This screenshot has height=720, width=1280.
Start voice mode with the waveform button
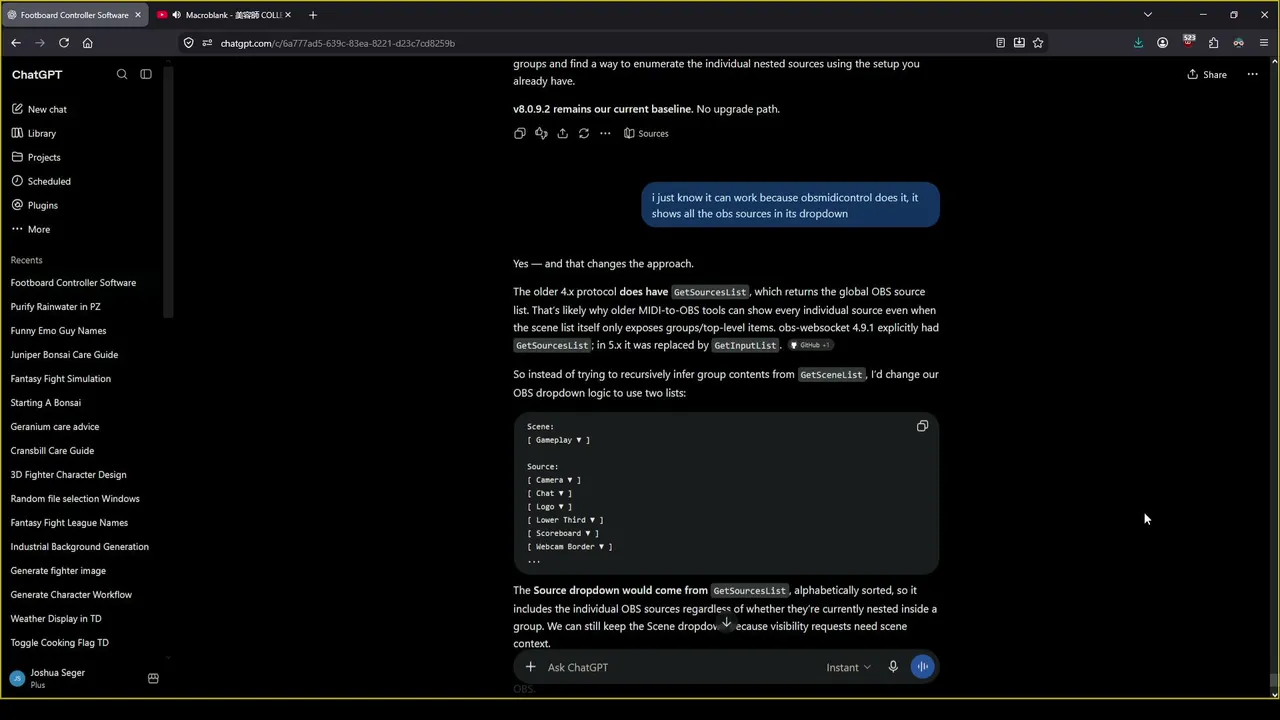point(922,667)
